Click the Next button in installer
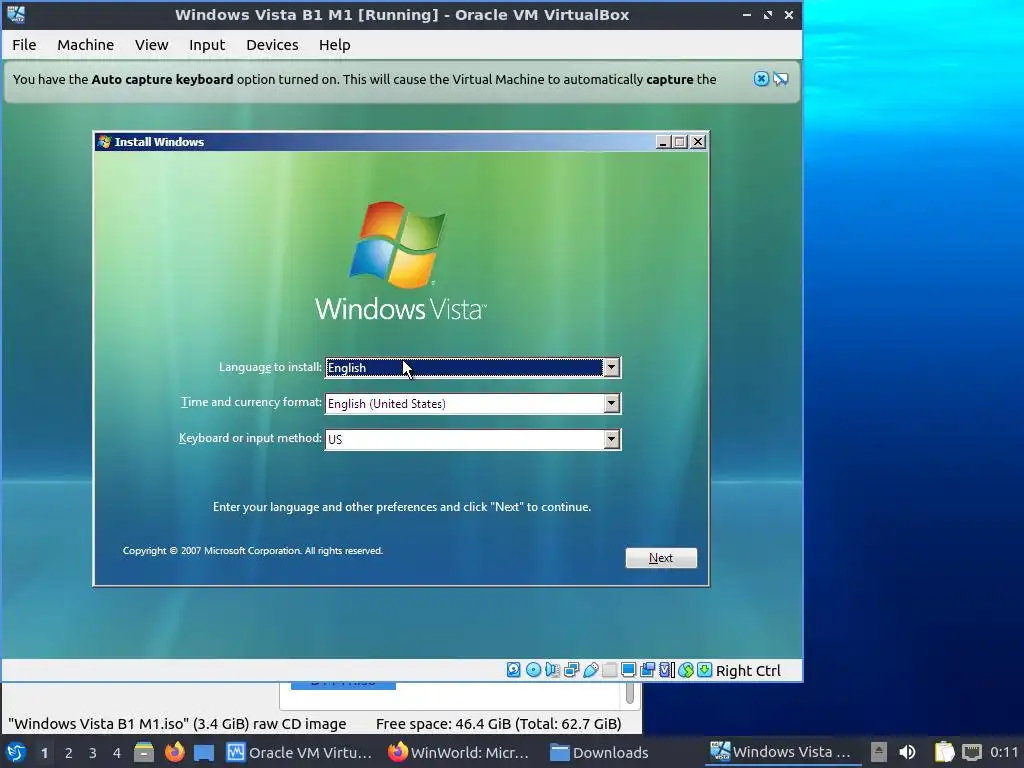1024x768 pixels. click(661, 558)
